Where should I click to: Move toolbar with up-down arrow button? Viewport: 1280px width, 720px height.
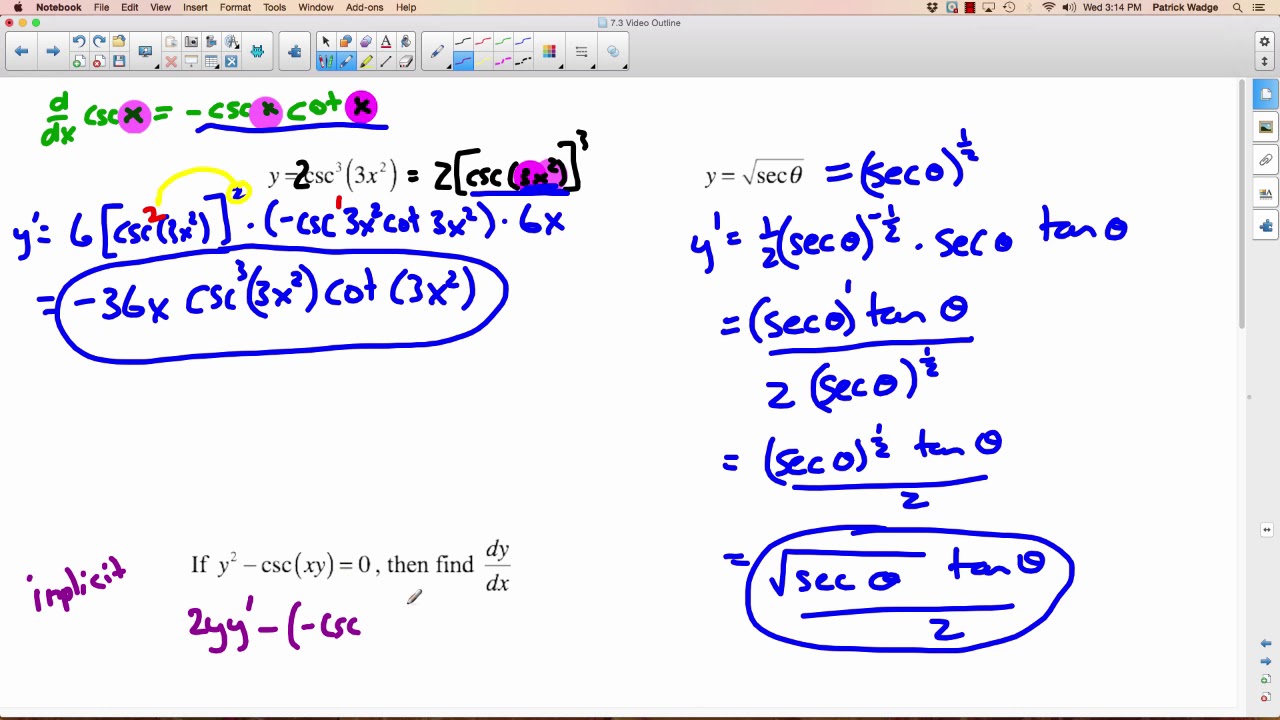pos(1264,62)
